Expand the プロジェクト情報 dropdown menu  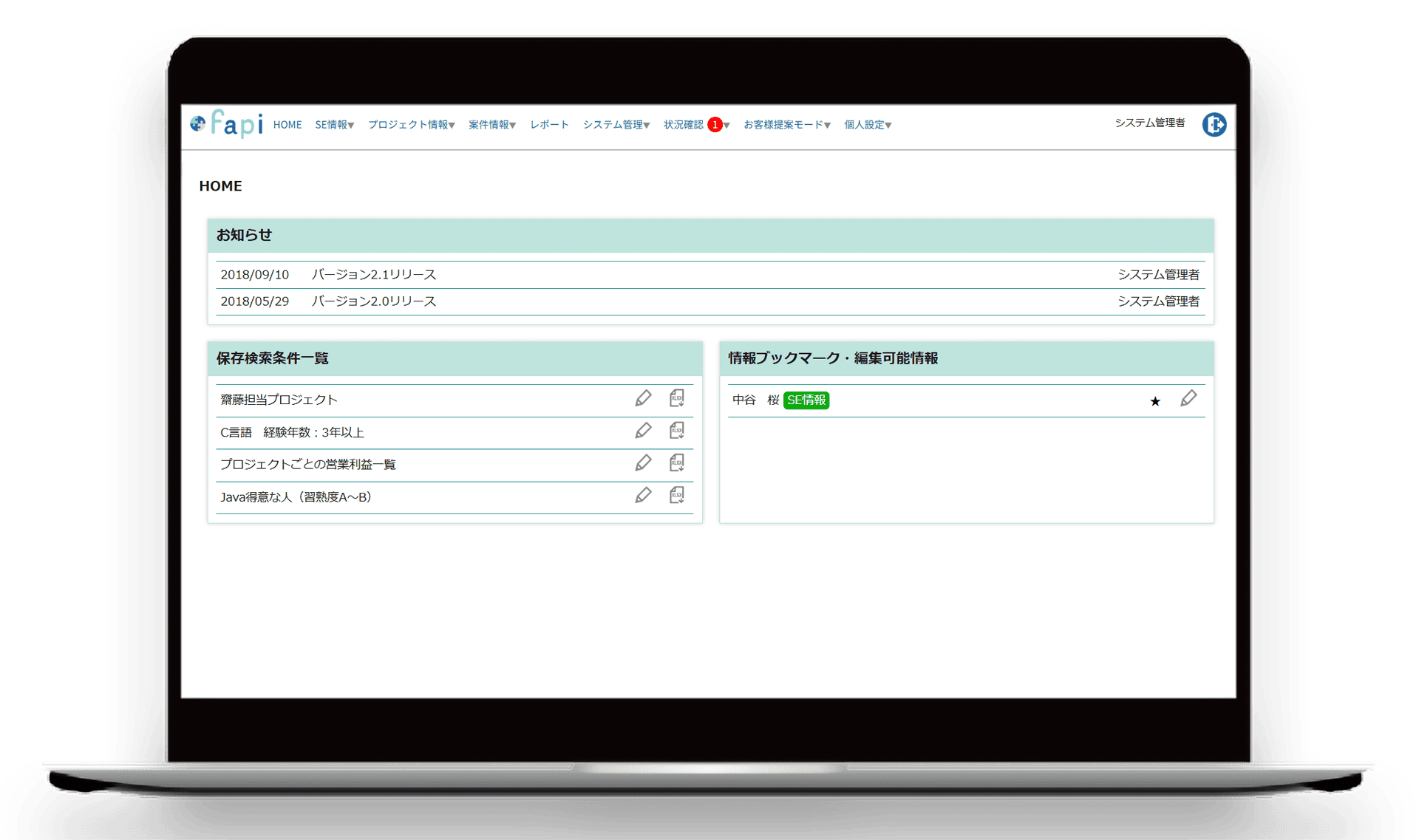point(411,125)
